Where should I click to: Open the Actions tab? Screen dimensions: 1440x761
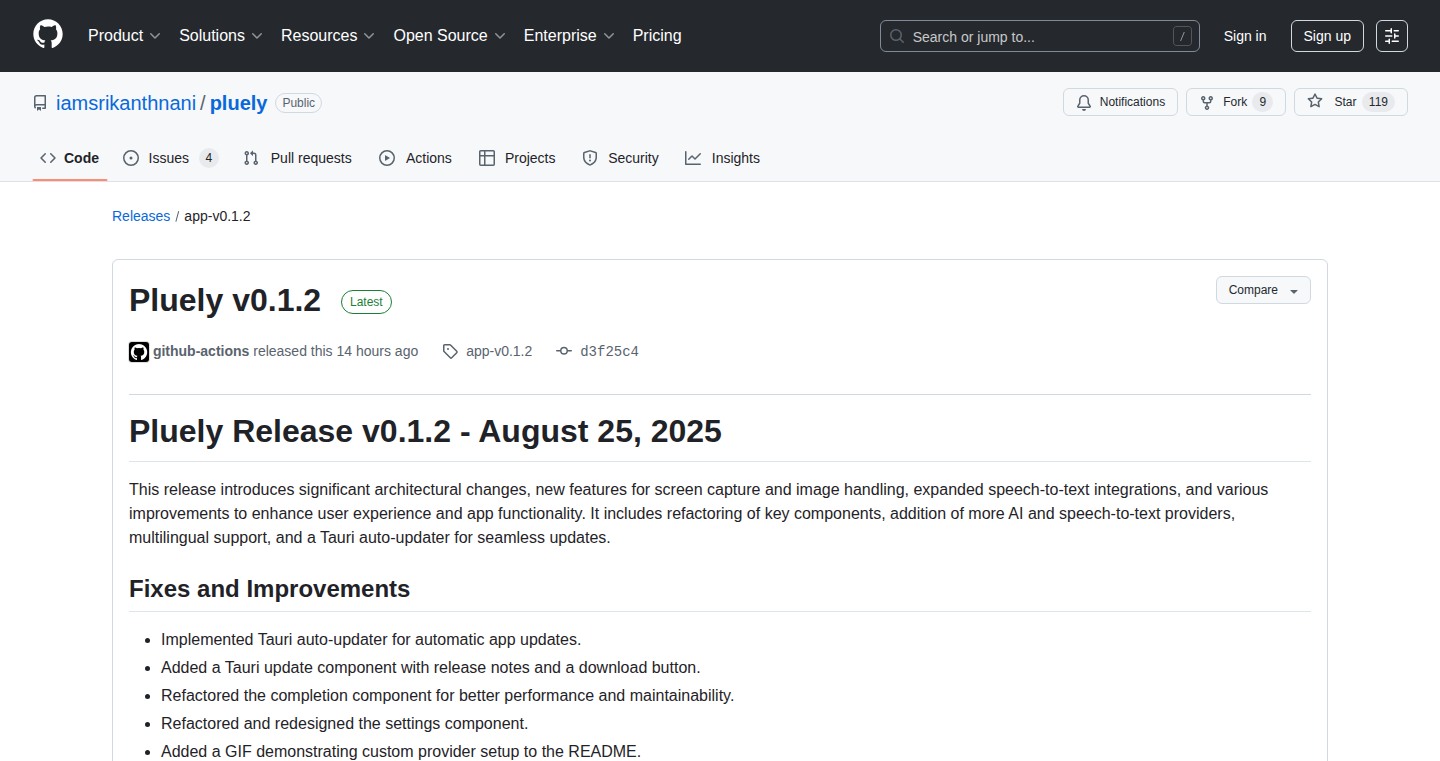pos(415,158)
